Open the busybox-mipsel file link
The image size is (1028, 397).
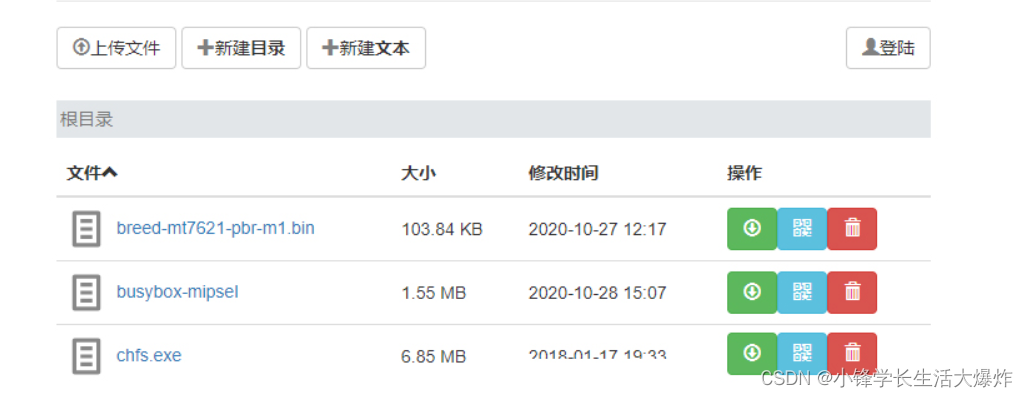(x=178, y=292)
